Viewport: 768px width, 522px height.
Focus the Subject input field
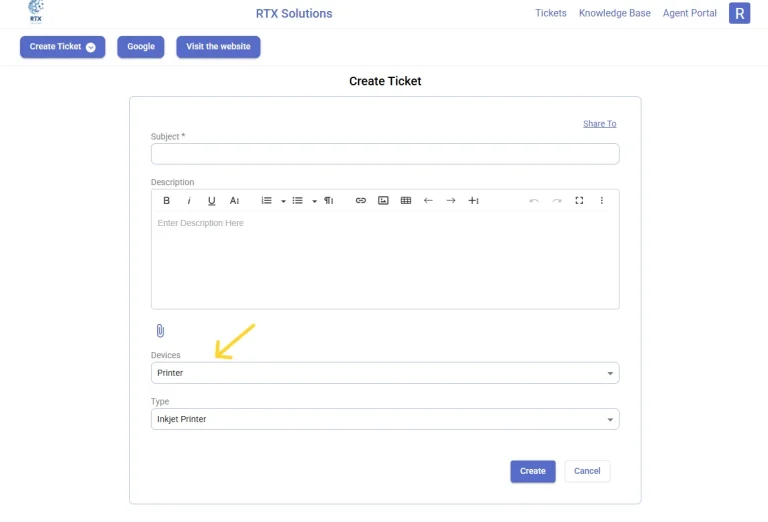click(385, 154)
